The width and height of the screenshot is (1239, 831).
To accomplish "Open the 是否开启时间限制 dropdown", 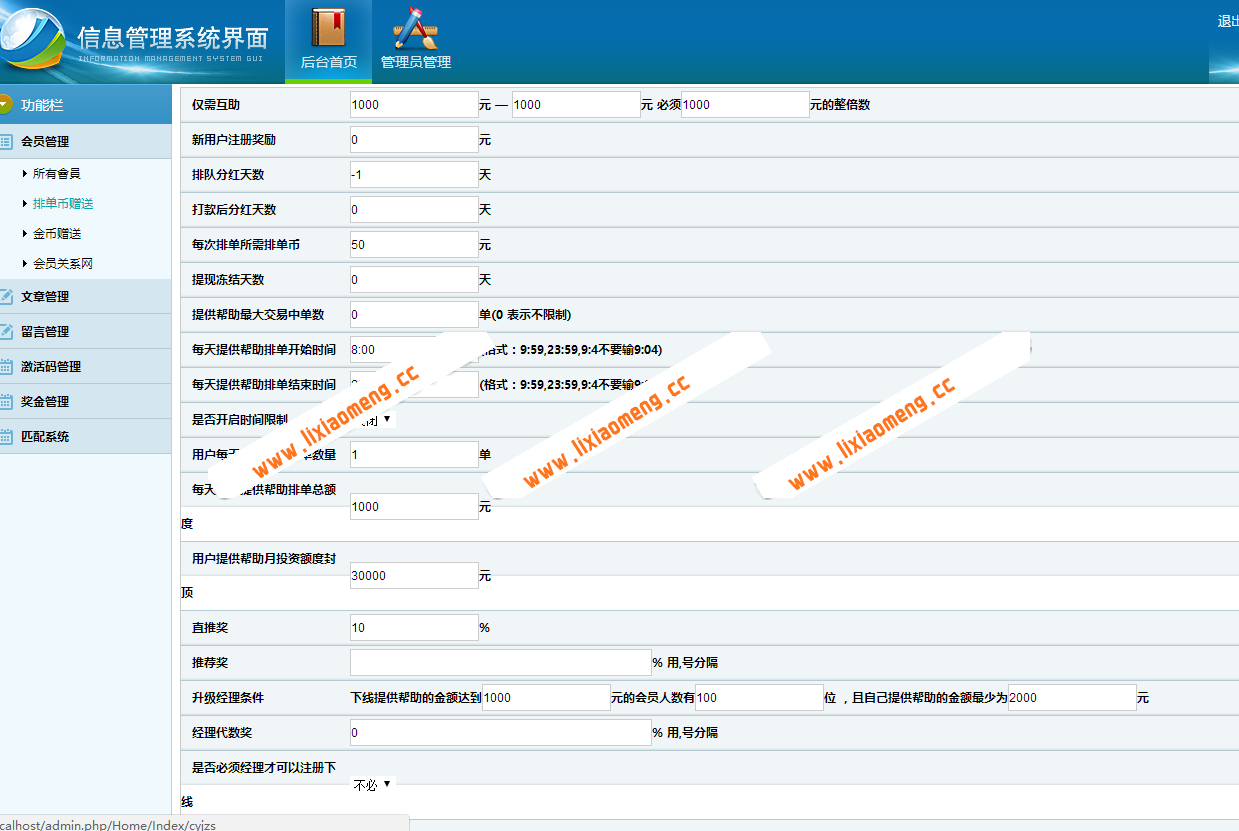I will click(x=373, y=418).
